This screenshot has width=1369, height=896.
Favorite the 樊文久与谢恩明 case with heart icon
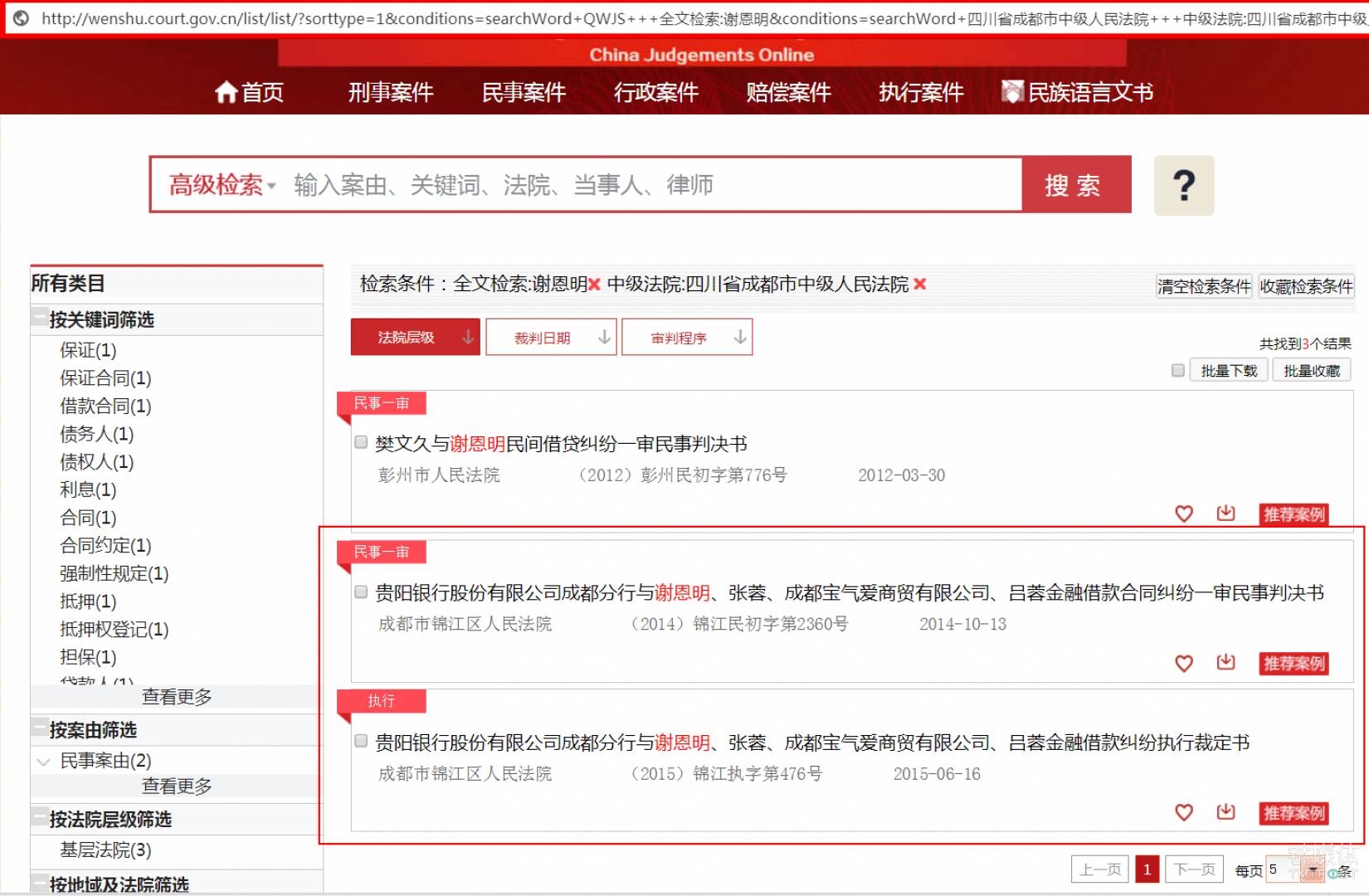[x=1184, y=514]
